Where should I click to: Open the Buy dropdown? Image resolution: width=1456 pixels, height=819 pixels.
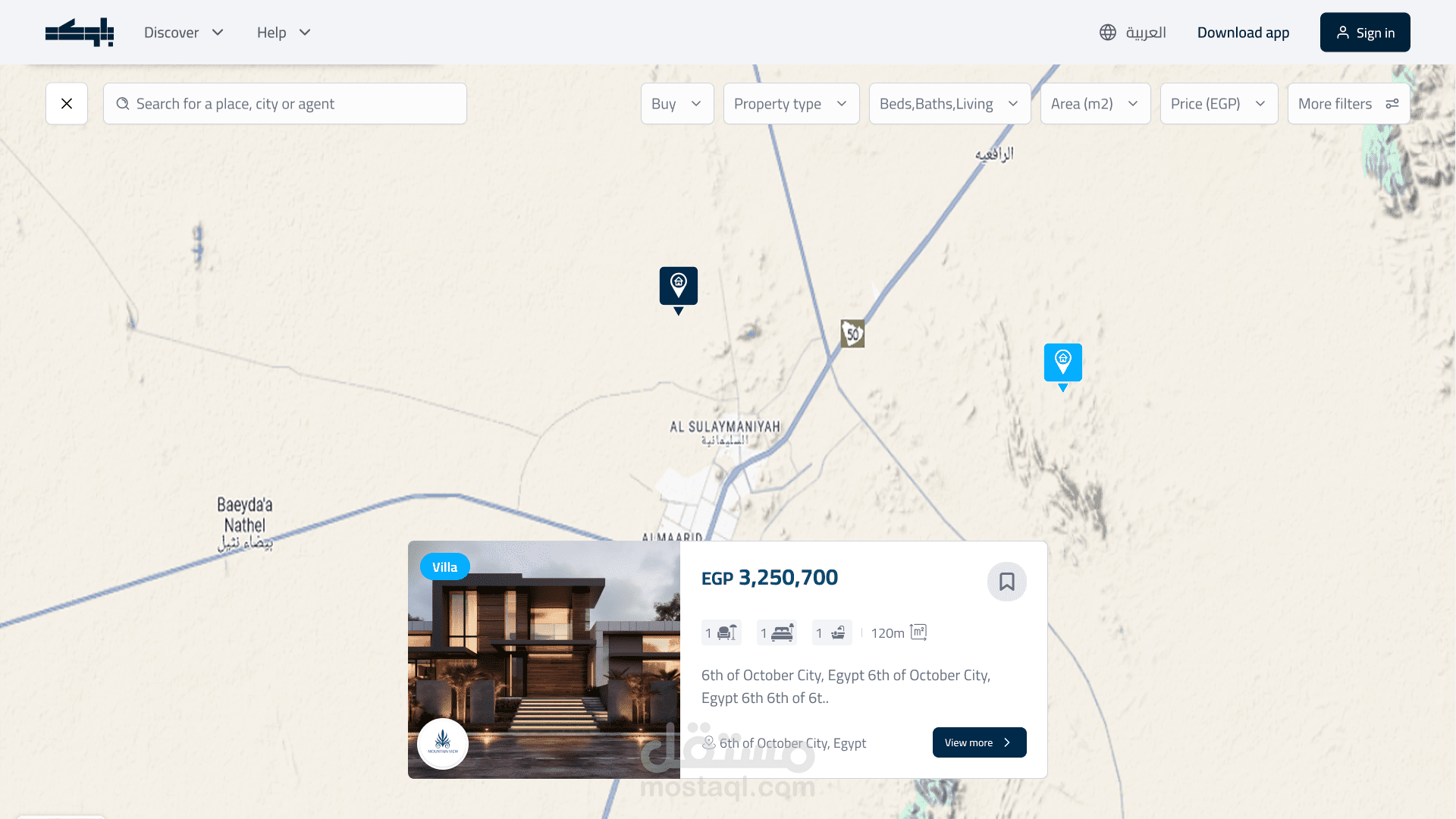coord(676,104)
